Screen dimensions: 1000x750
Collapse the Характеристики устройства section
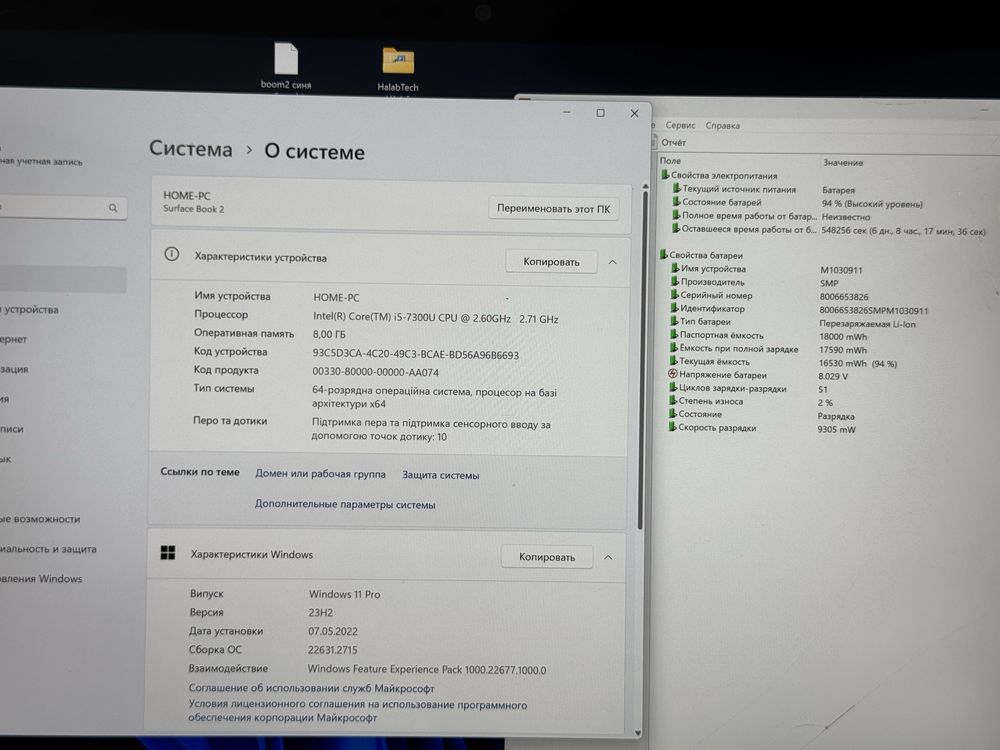[x=612, y=262]
